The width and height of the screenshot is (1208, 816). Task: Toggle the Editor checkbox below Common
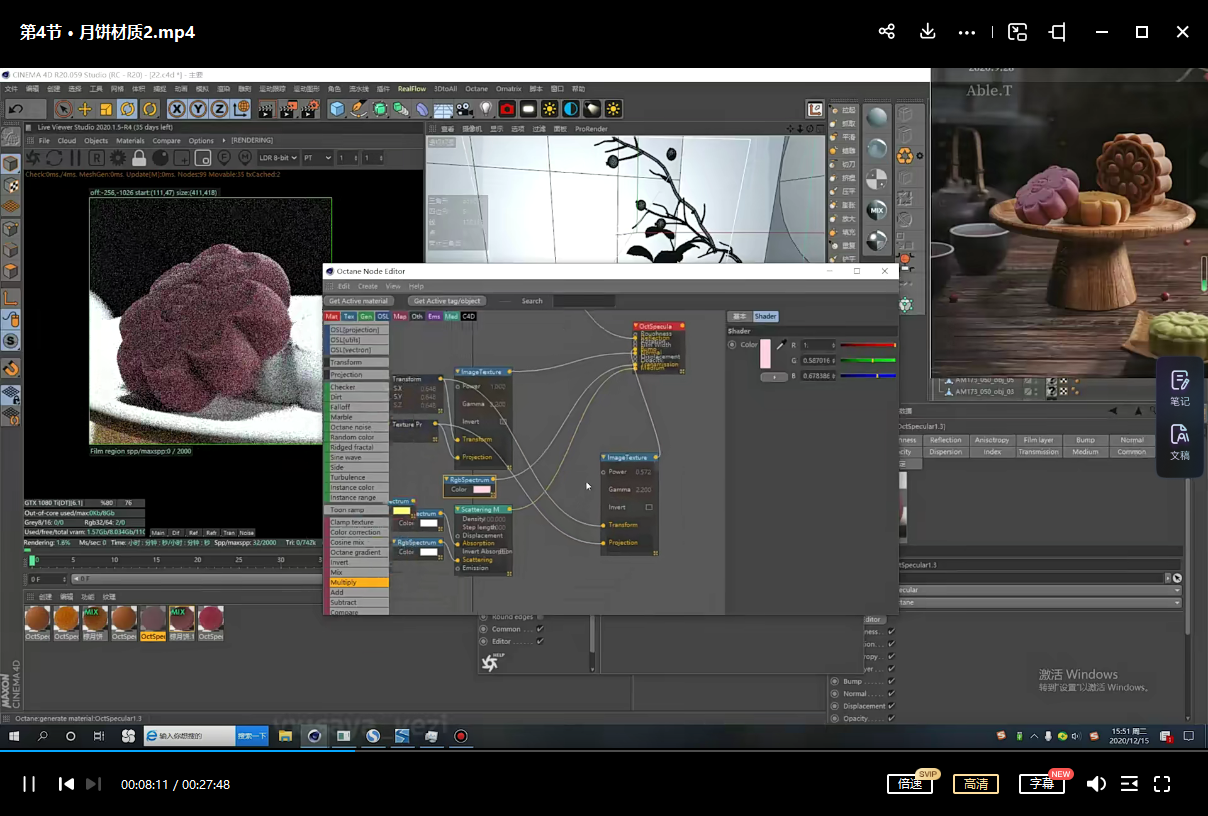click(x=540, y=641)
